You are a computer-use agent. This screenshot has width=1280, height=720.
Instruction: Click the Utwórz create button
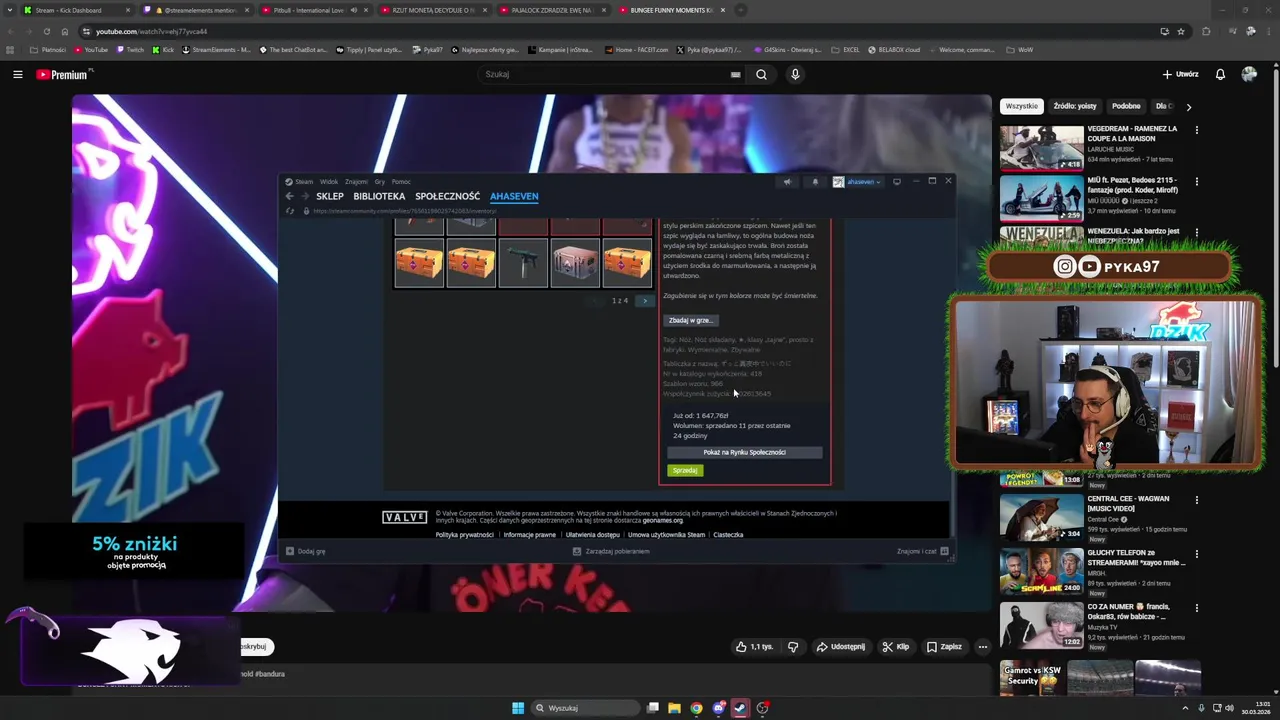pos(1180,74)
